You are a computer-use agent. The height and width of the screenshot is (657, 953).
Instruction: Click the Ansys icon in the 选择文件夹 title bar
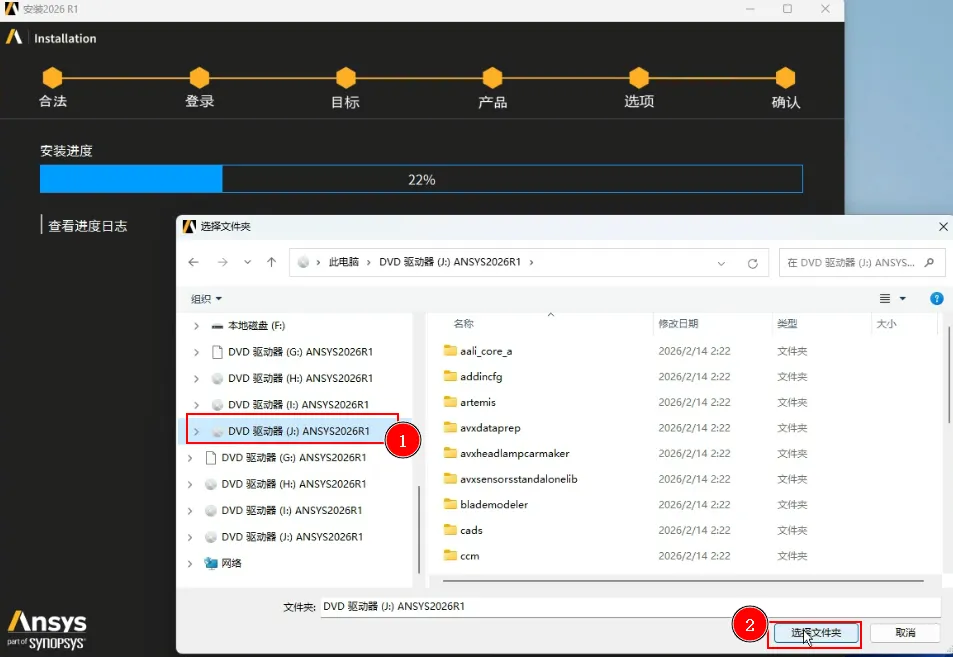pos(189,226)
